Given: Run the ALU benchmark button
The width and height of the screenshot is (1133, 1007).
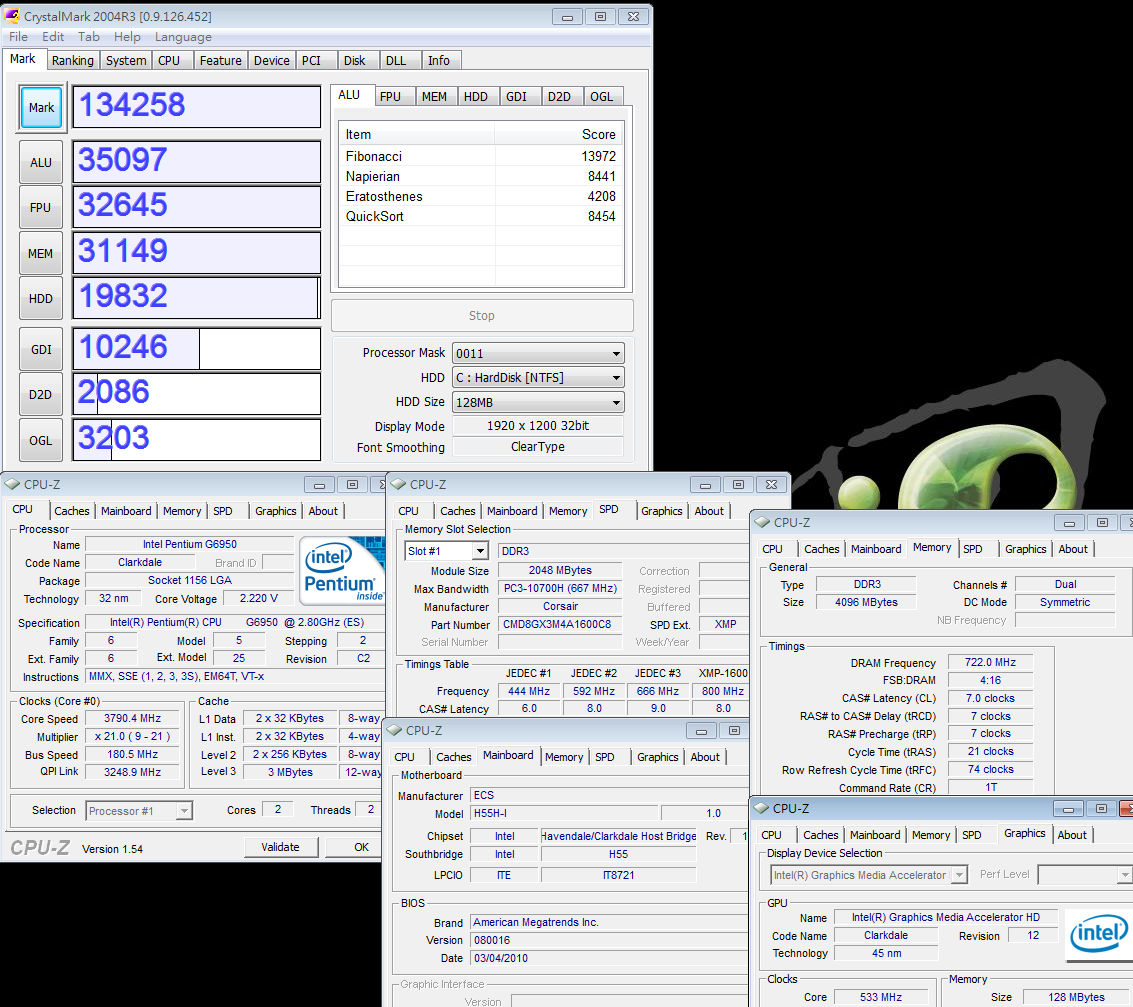Looking at the screenshot, I should pos(41,162).
